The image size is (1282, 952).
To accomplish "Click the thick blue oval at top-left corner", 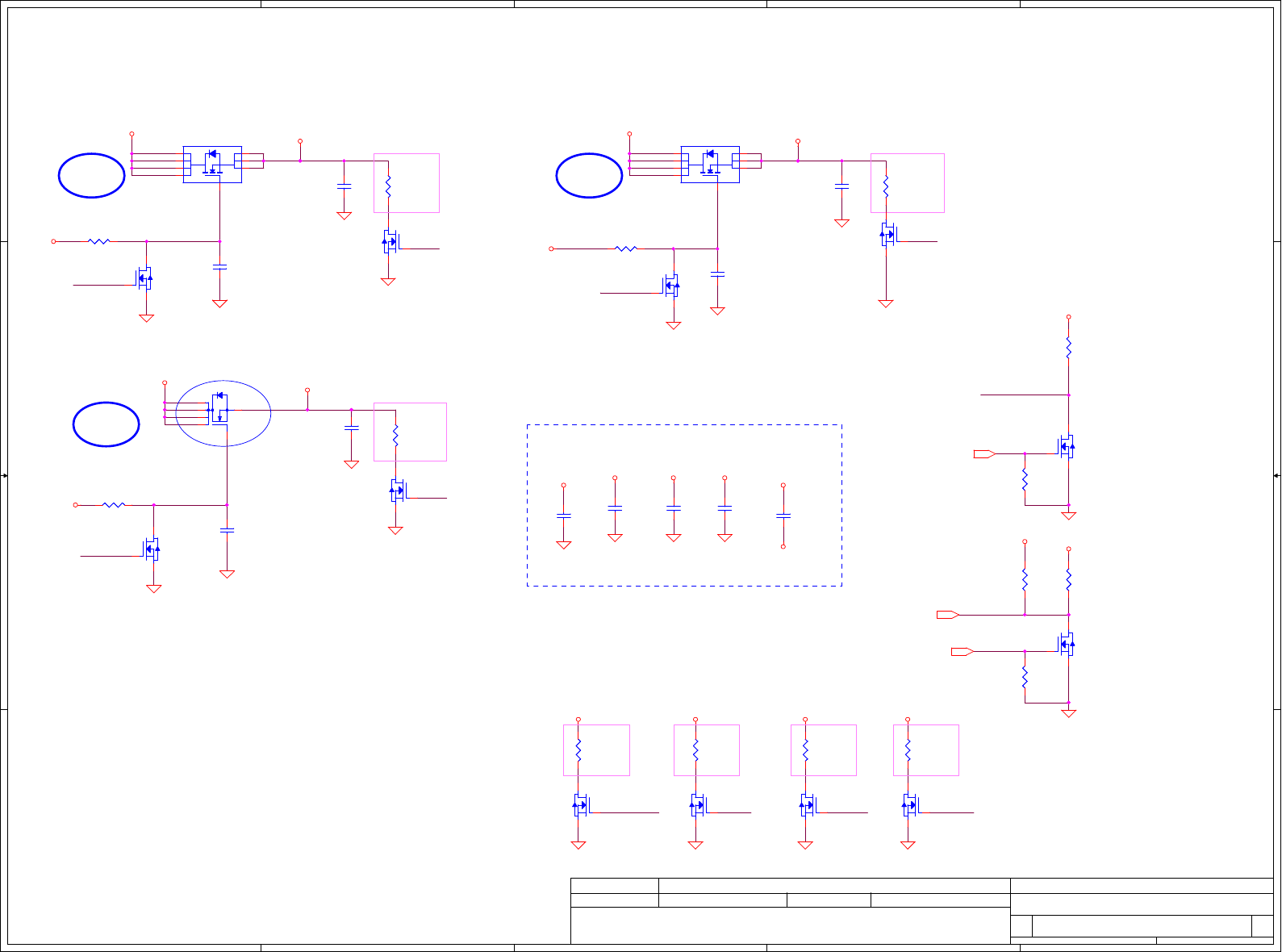I will 91,175.
